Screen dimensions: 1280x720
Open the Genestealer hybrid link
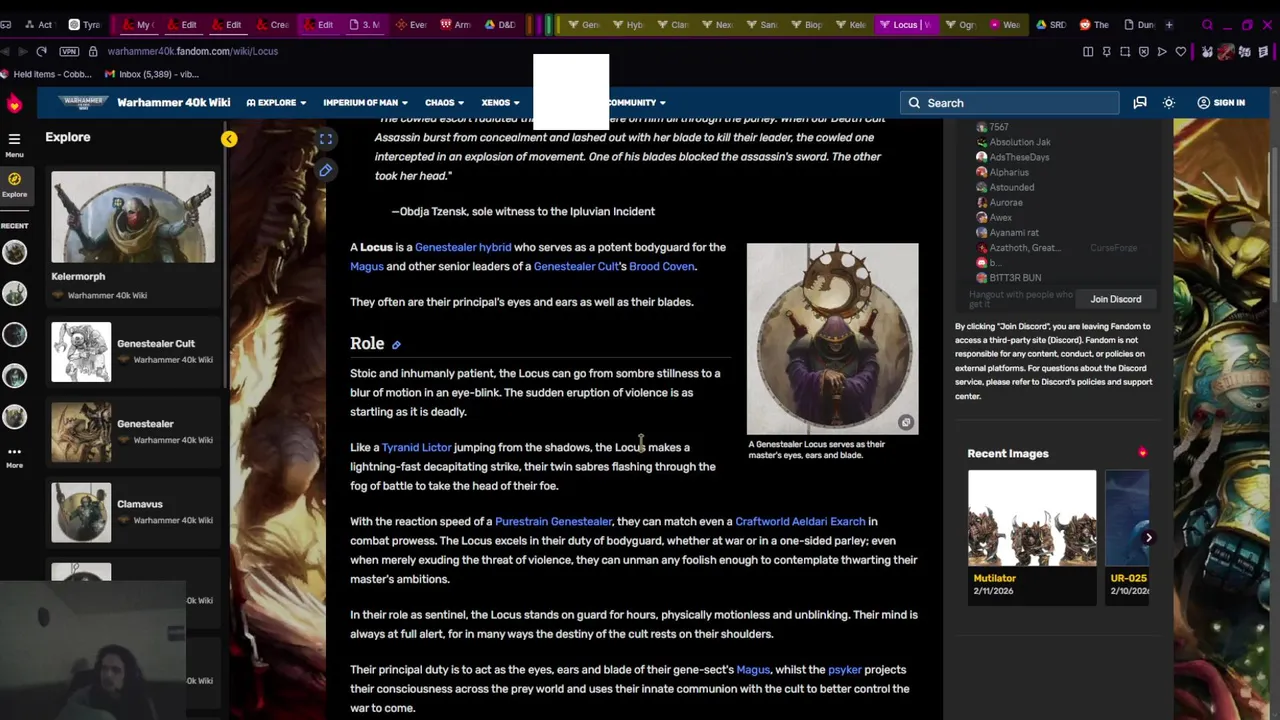coord(463,247)
